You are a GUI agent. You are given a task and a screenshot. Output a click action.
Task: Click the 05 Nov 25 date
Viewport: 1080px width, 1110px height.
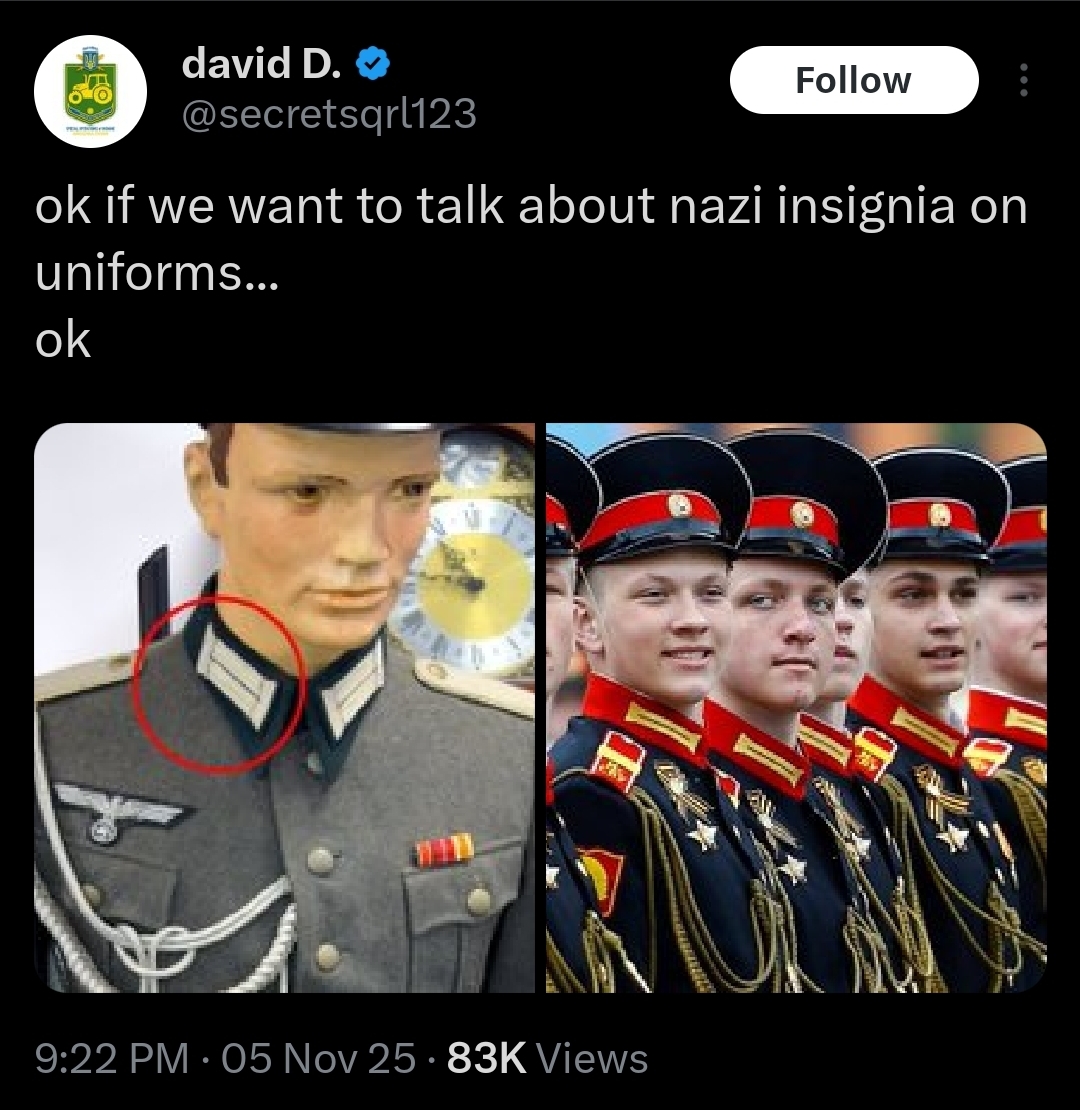coord(318,1058)
